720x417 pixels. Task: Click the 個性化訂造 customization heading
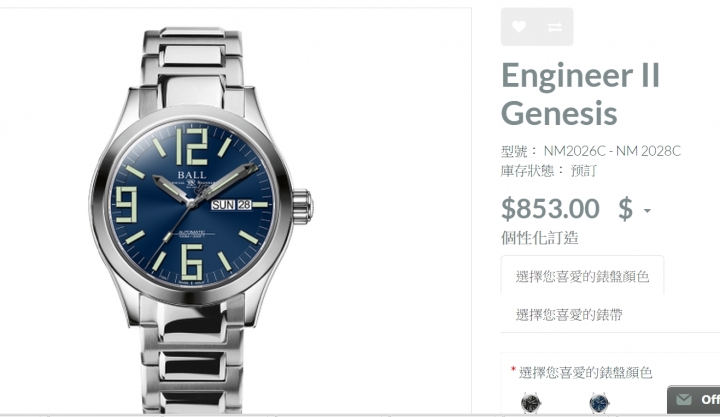[540, 238]
